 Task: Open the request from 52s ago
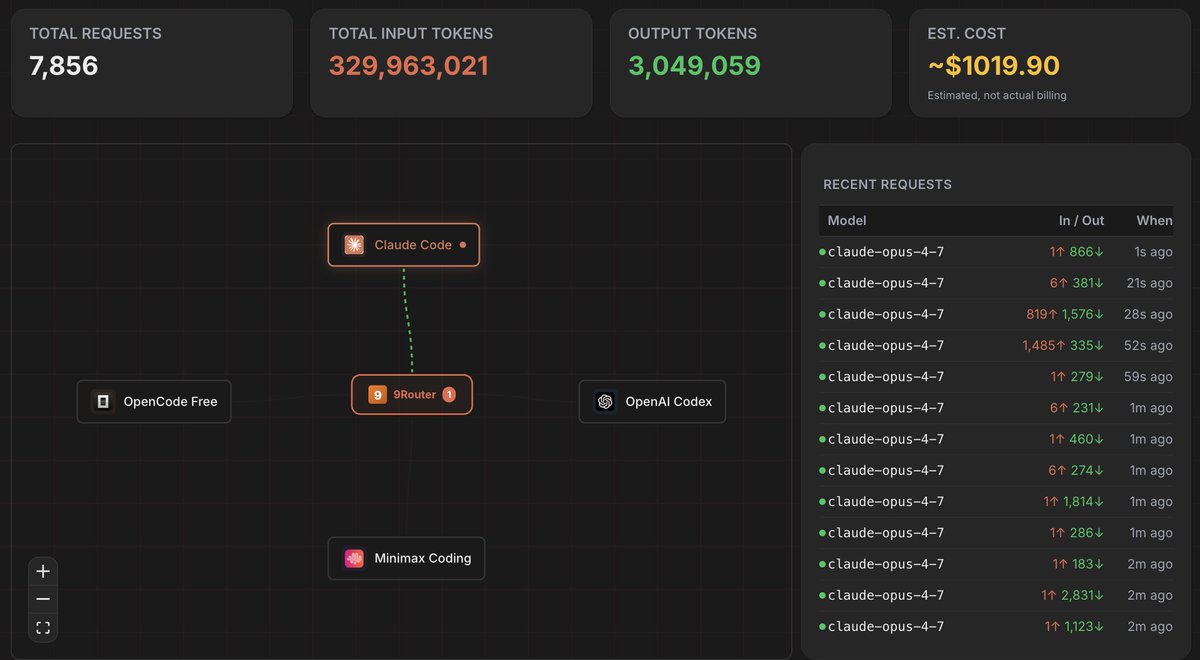tap(996, 345)
